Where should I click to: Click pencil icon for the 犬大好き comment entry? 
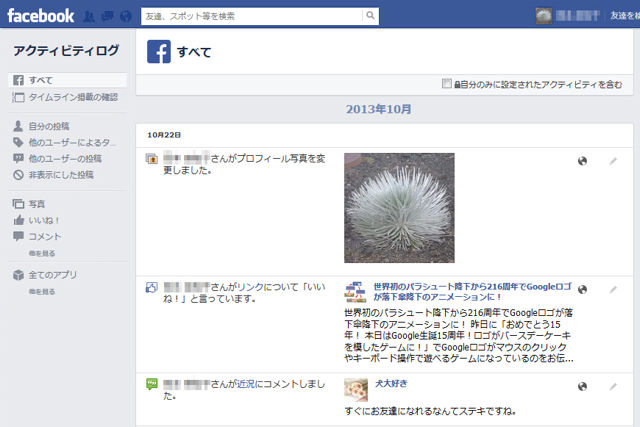[613, 386]
